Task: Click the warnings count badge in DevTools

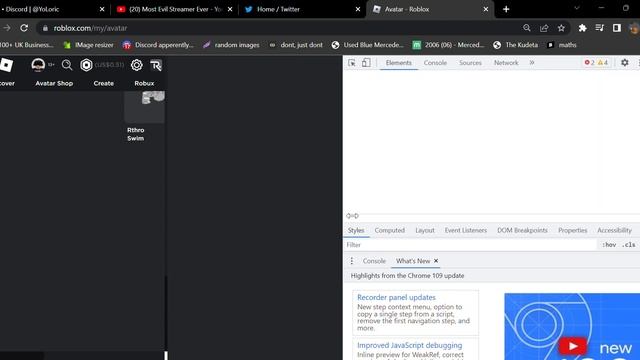Action: 602,62
